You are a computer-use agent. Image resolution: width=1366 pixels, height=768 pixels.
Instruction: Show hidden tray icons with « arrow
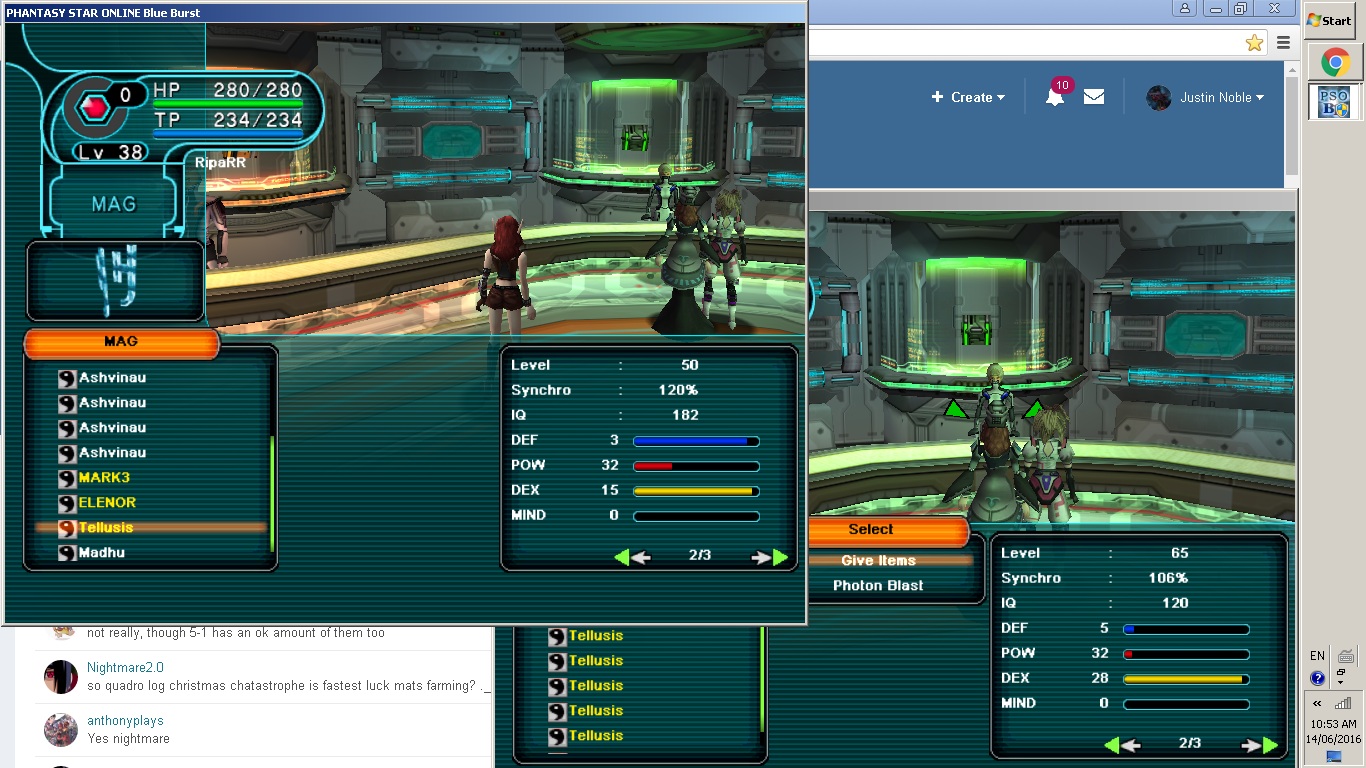point(1317,704)
